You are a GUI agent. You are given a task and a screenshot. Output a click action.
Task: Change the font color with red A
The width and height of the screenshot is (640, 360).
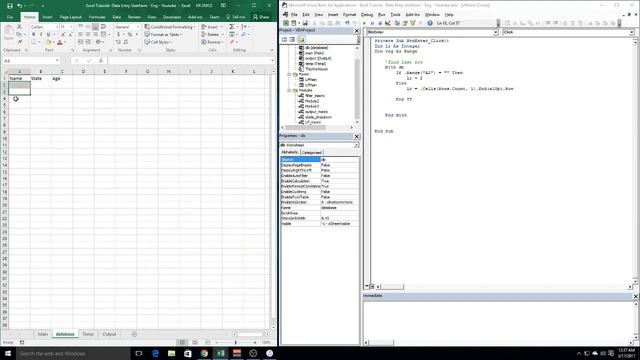point(60,42)
